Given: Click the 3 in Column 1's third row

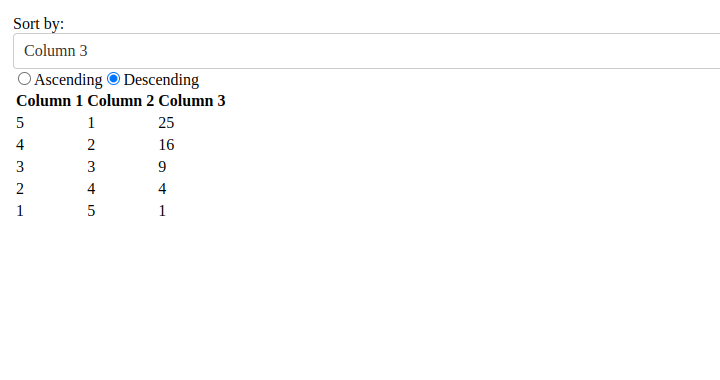Looking at the screenshot, I should click(x=20, y=167).
